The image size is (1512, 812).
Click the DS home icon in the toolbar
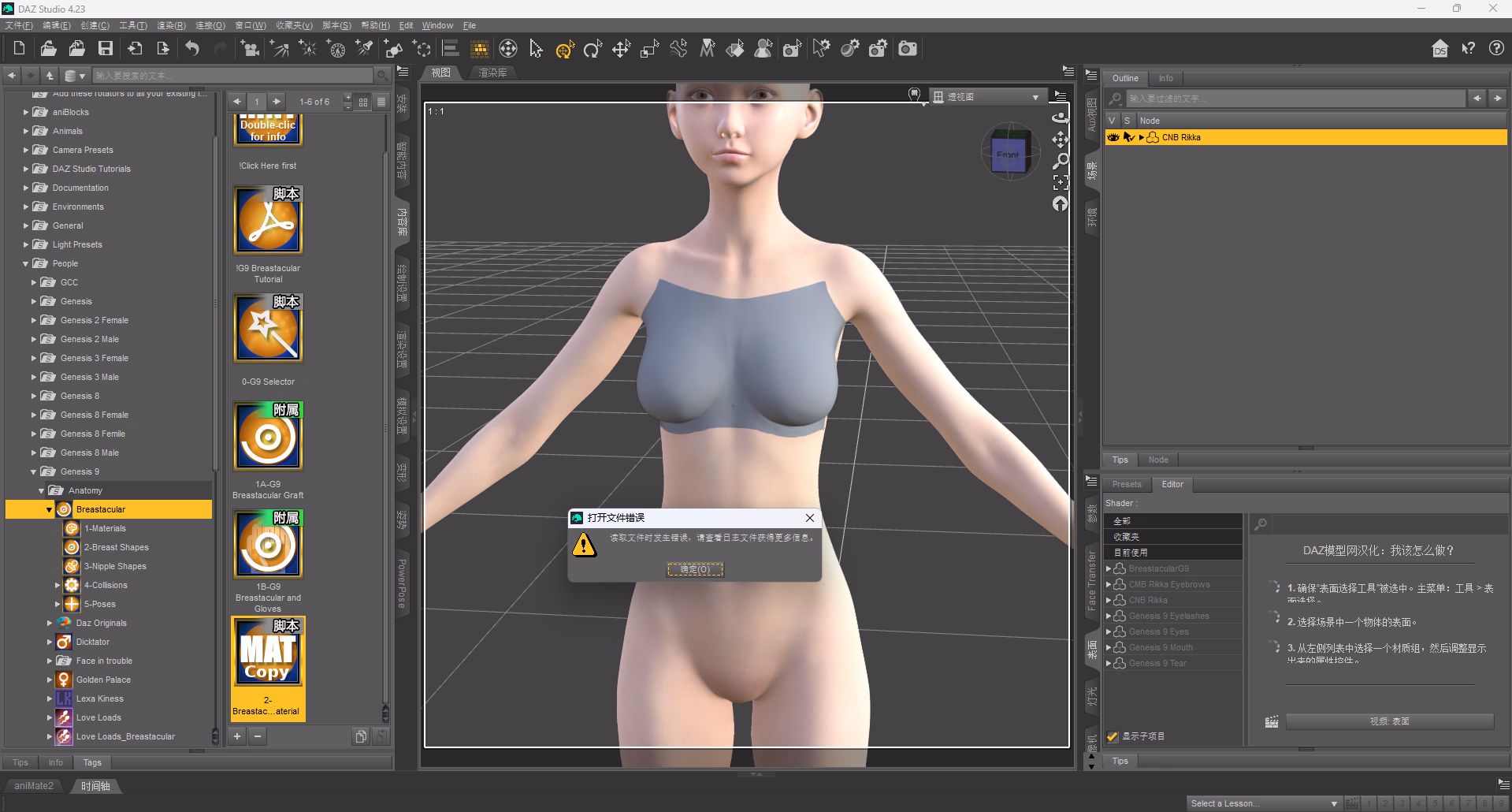(x=1440, y=49)
